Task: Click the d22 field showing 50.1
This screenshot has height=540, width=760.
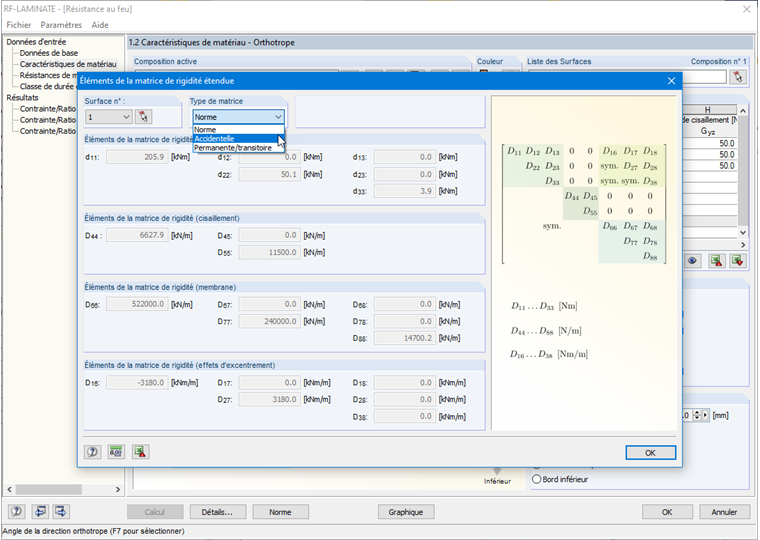Action: (x=269, y=174)
